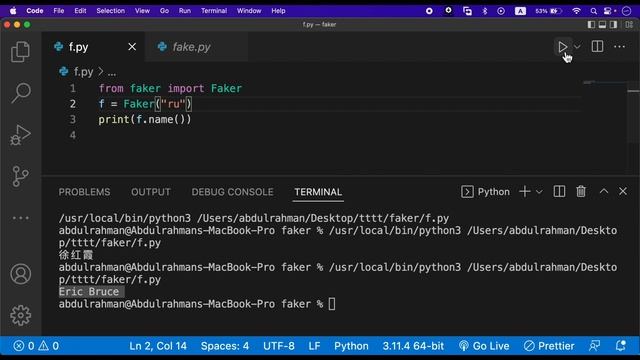Click the Python terminal name label
This screenshot has width=640, height=360.
coord(493,192)
